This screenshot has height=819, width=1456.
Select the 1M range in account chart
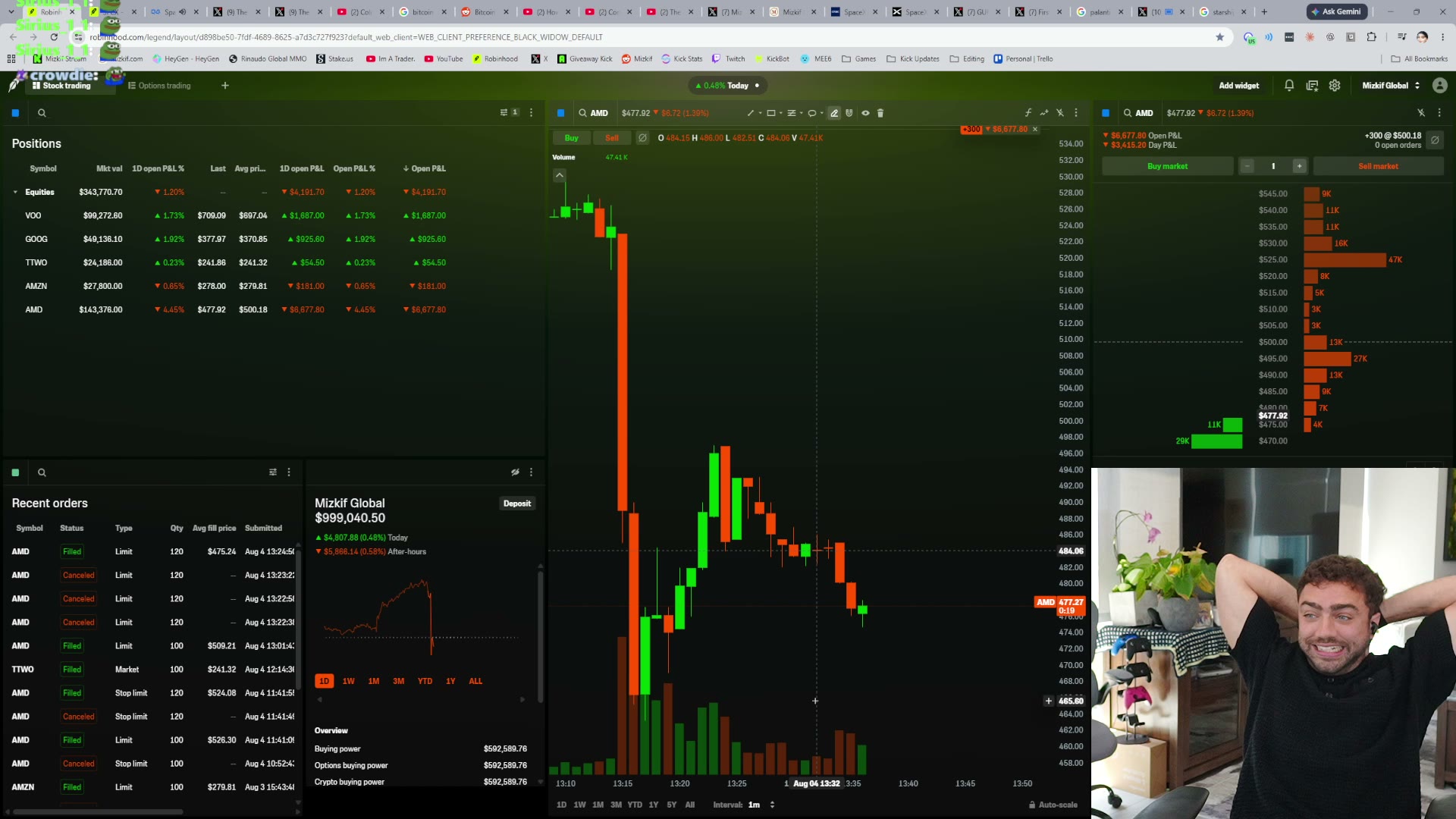374,681
